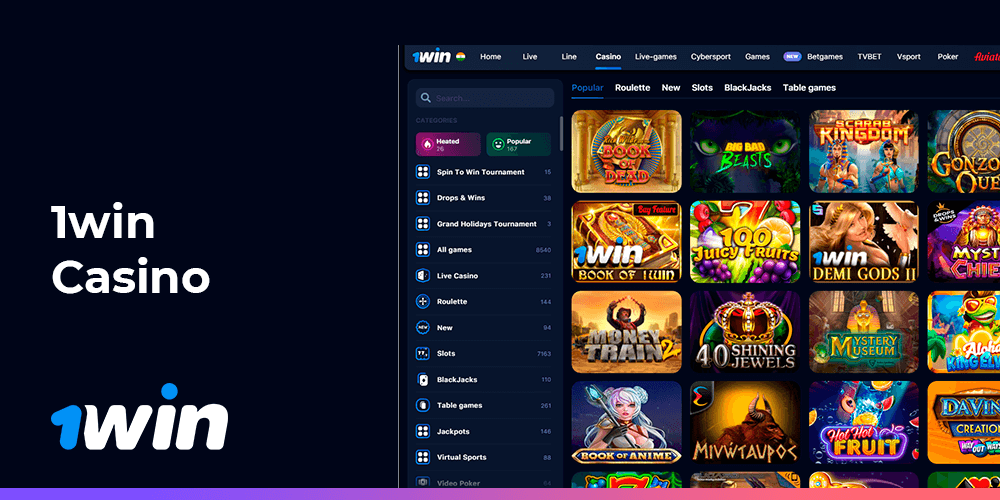Click the All games count 8540
The width and height of the screenshot is (1000, 500).
(543, 250)
